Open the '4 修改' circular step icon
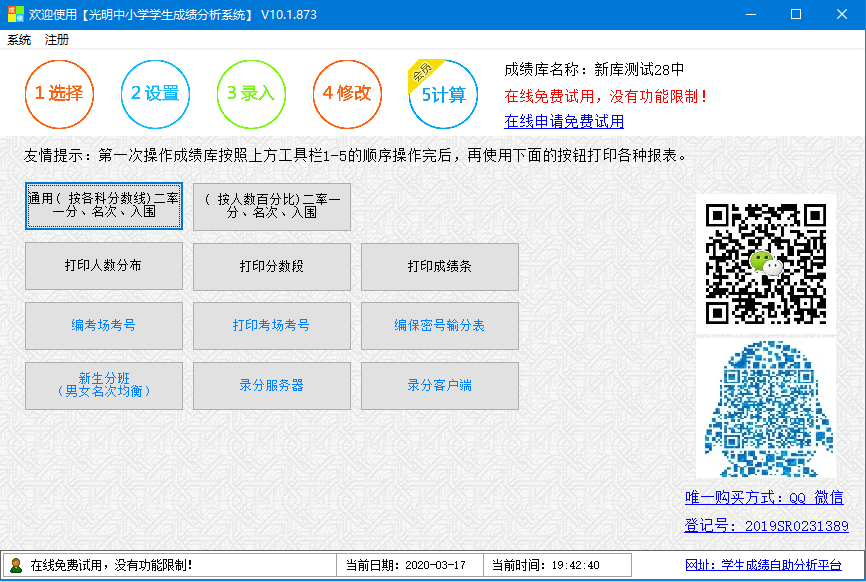This screenshot has height=582, width=866. pos(347,94)
